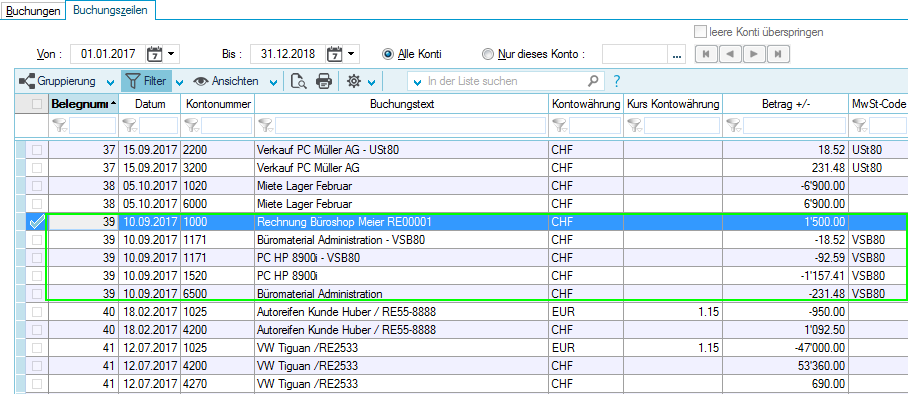The image size is (908, 394).
Task: Toggle the Filter toolbar button
Action: click(x=146, y=81)
